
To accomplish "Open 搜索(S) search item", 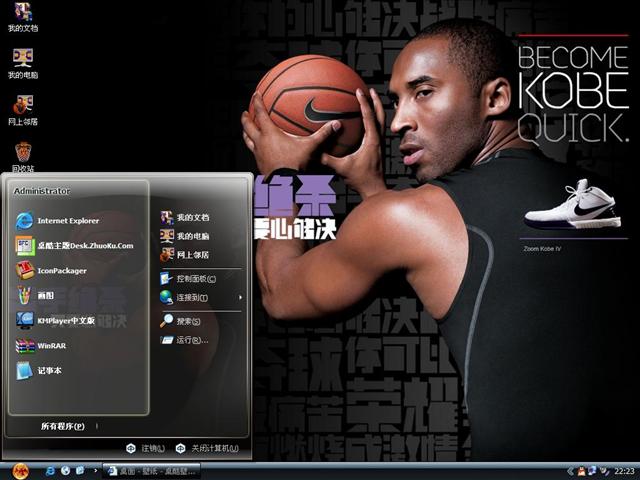I will point(180,321).
